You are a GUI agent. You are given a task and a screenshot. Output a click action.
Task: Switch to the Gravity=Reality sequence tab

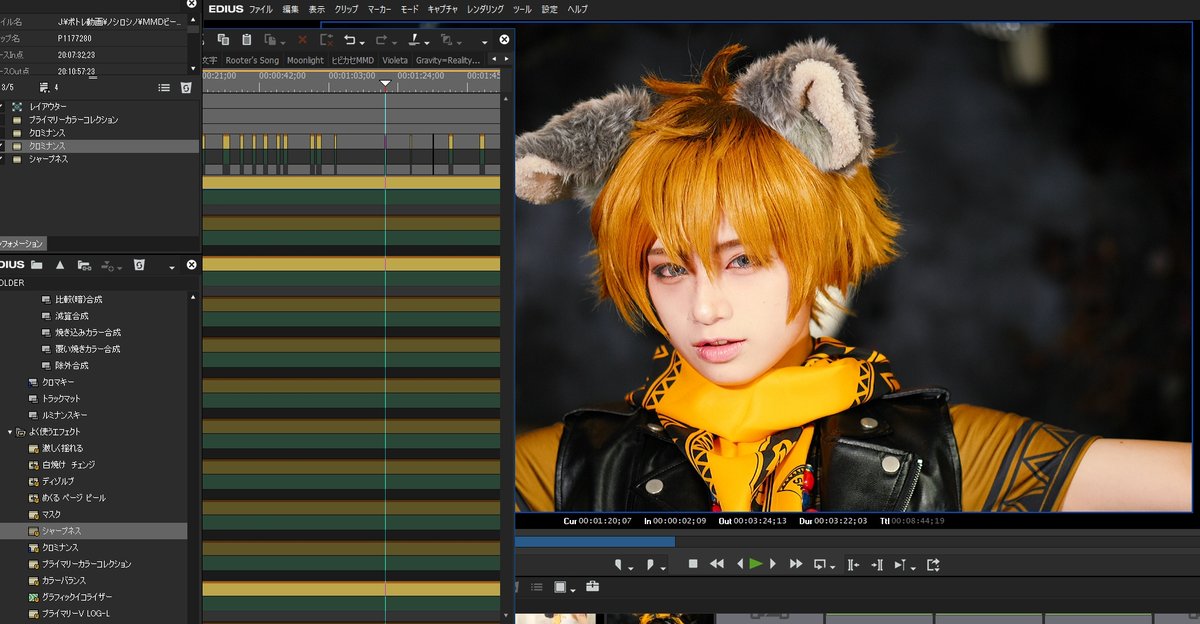coord(448,60)
